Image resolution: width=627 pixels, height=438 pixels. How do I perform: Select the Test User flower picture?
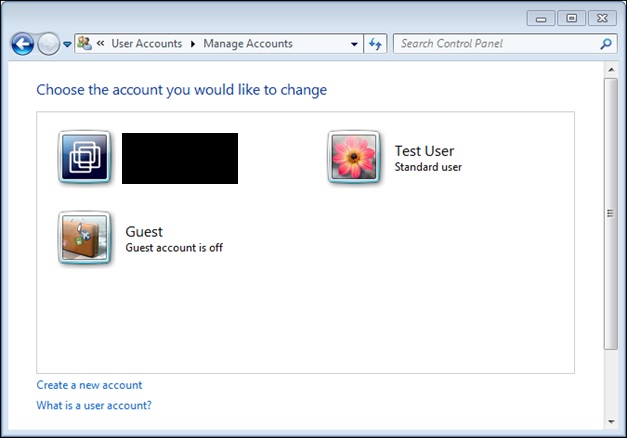(353, 157)
